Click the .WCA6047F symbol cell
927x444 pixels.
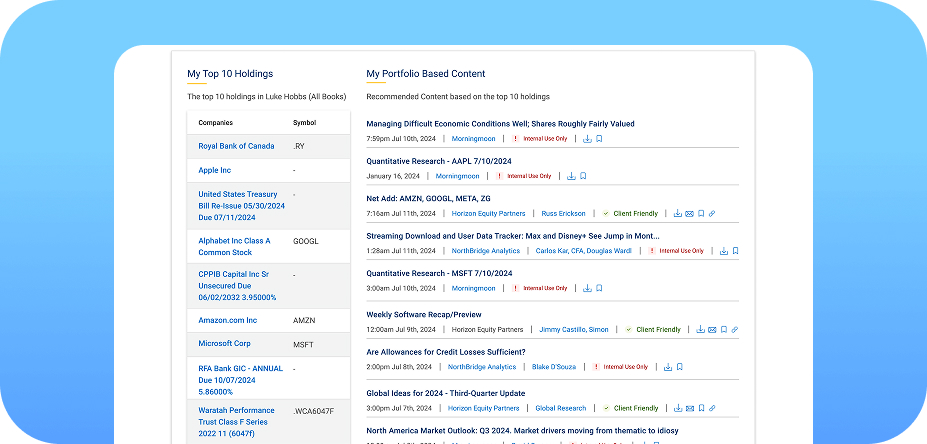coord(313,410)
